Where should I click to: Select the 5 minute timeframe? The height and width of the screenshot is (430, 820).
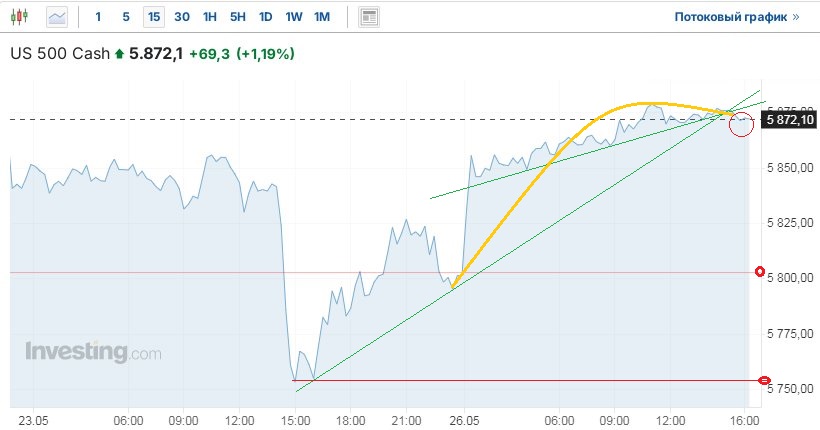pyautogui.click(x=125, y=17)
